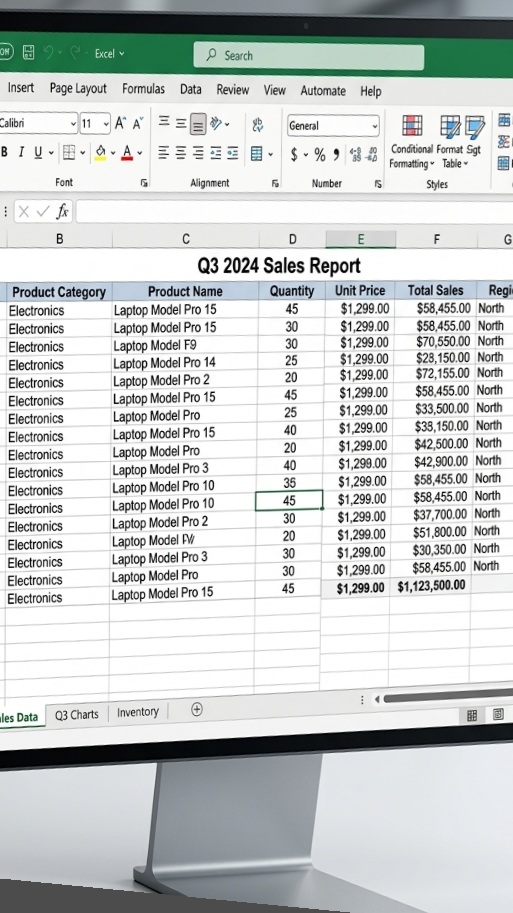
Task: Click into the Search box
Action: [309, 56]
